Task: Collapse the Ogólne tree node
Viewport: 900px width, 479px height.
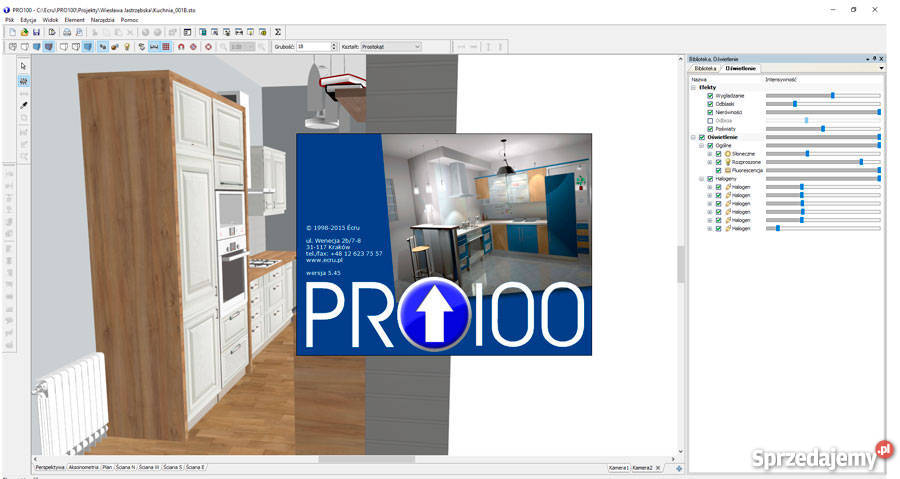Action: pyautogui.click(x=701, y=146)
